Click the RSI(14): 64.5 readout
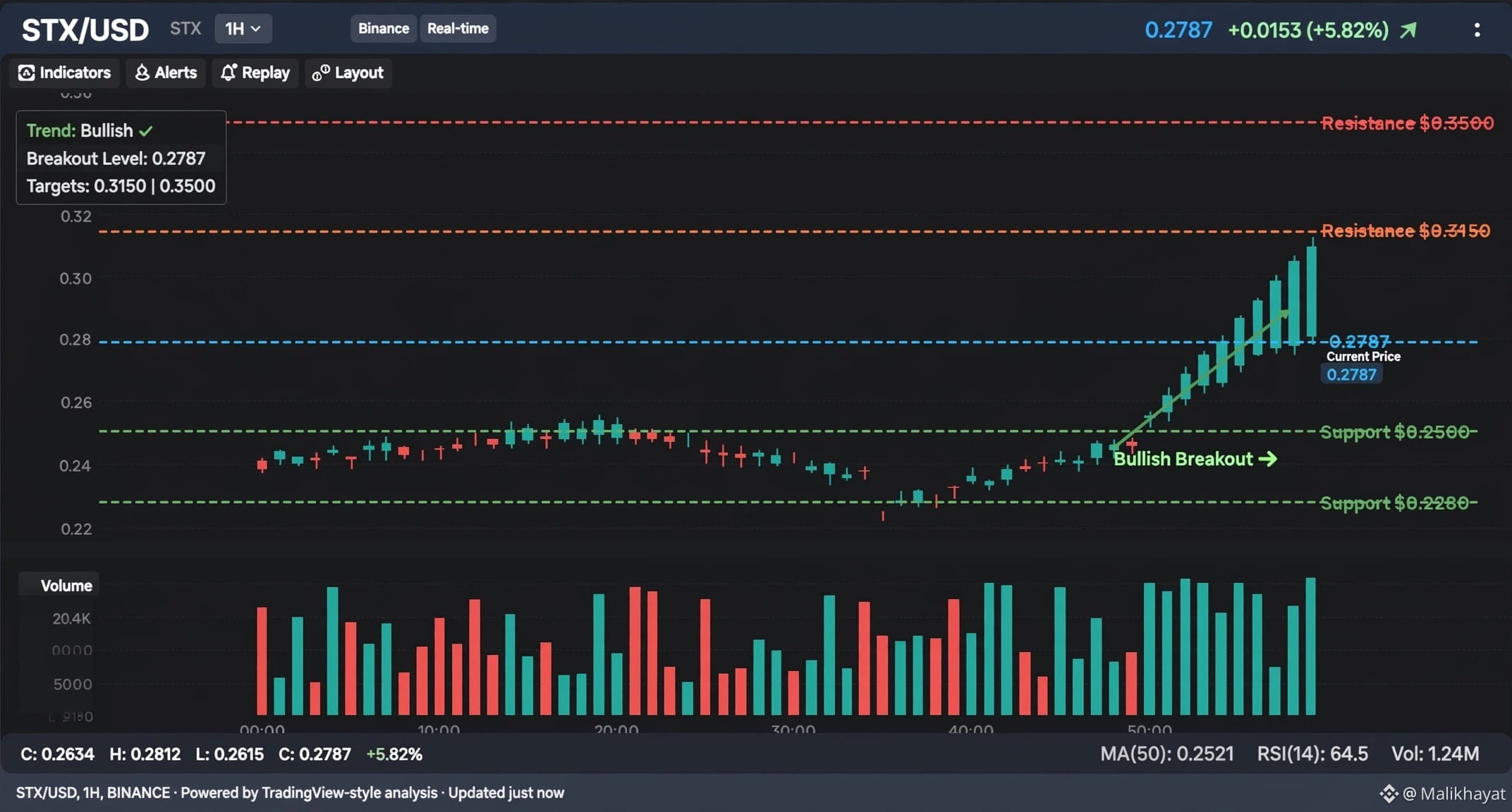This screenshot has width=1512, height=812. pos(1312,754)
